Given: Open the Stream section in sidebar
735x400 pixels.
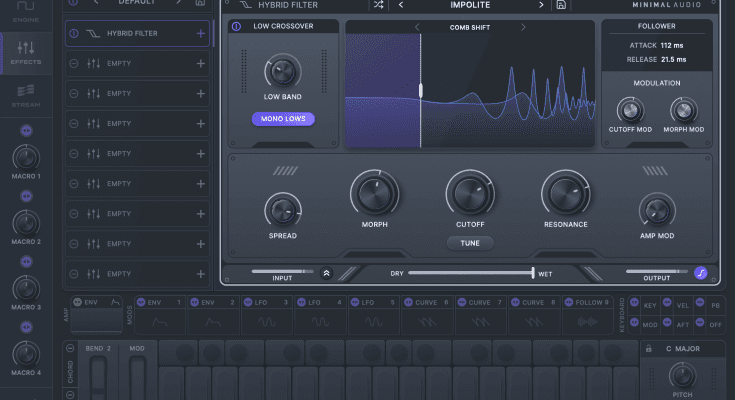Looking at the screenshot, I should tap(27, 95).
